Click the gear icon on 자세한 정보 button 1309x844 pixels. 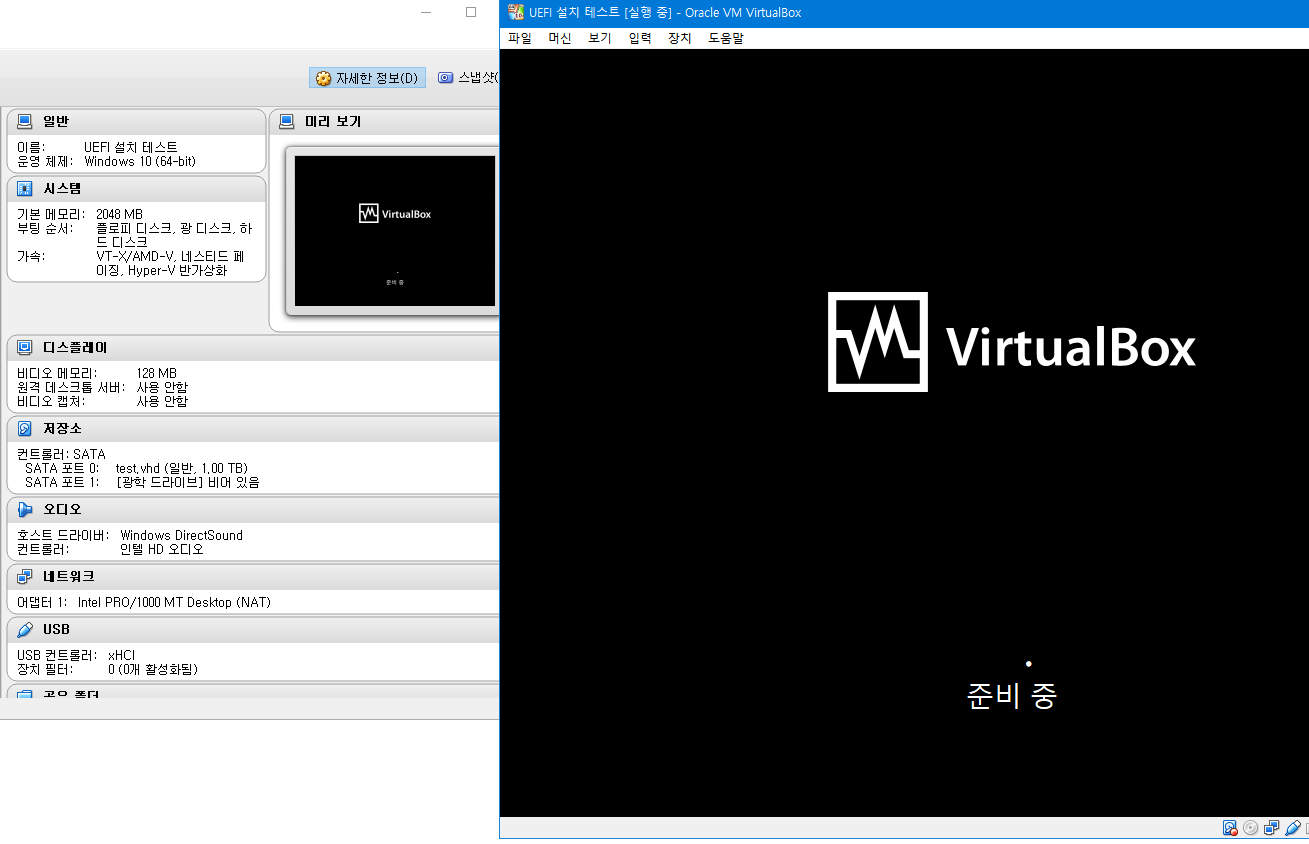(x=323, y=78)
